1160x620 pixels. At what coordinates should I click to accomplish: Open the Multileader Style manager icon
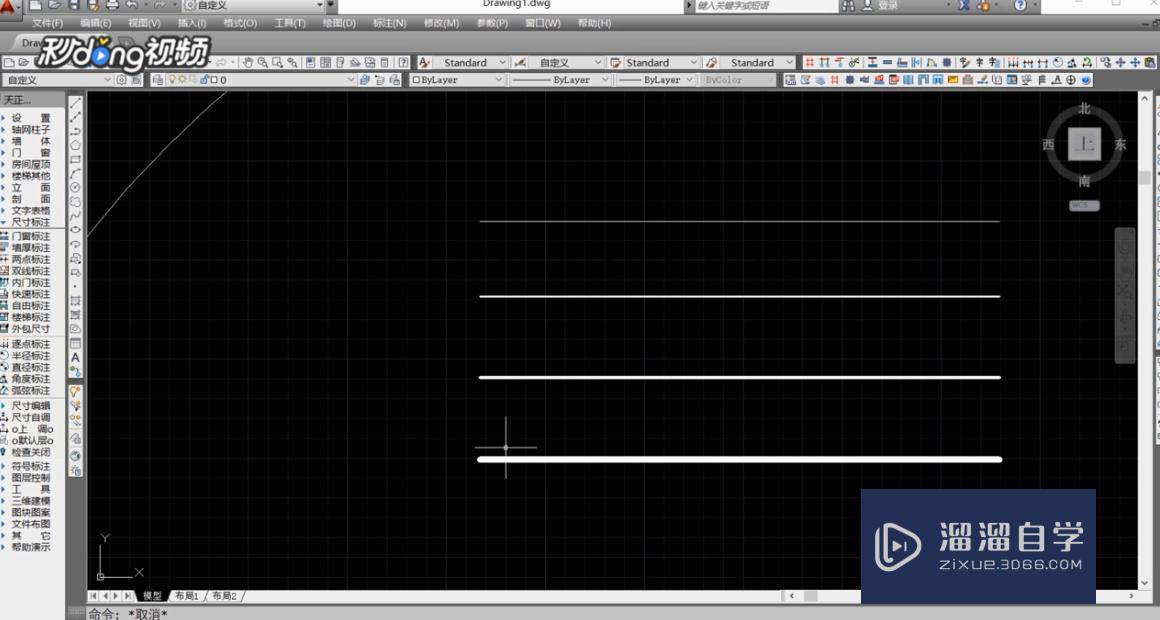tap(711, 63)
